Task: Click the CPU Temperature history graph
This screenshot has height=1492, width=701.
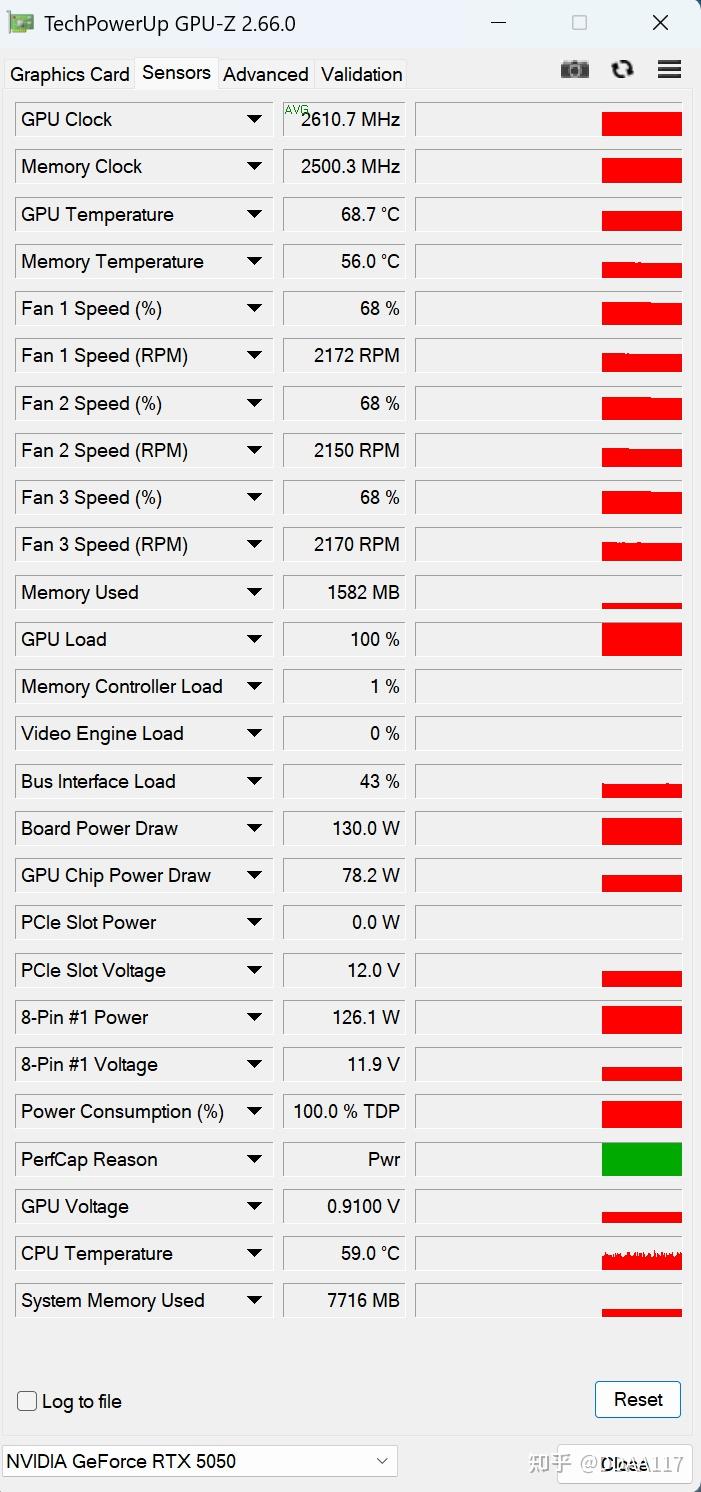Action: pyautogui.click(x=548, y=1254)
